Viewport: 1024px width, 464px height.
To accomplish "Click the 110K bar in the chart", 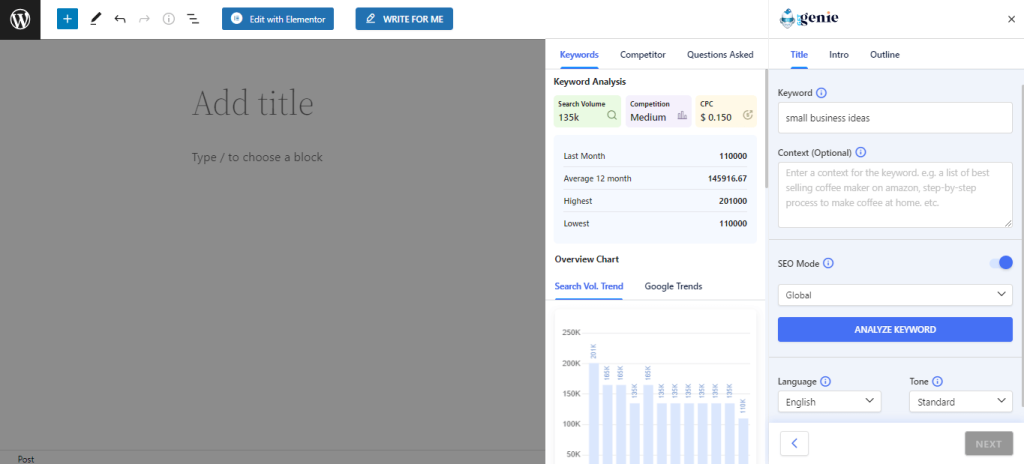I will point(743,441).
